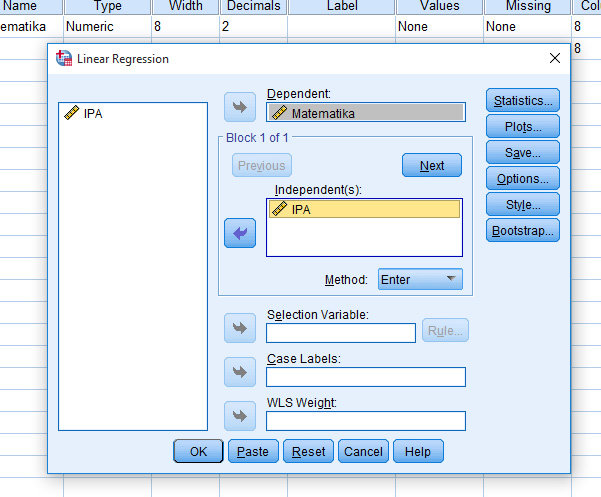
Task: Click the Case Labels field
Action: coord(366,377)
